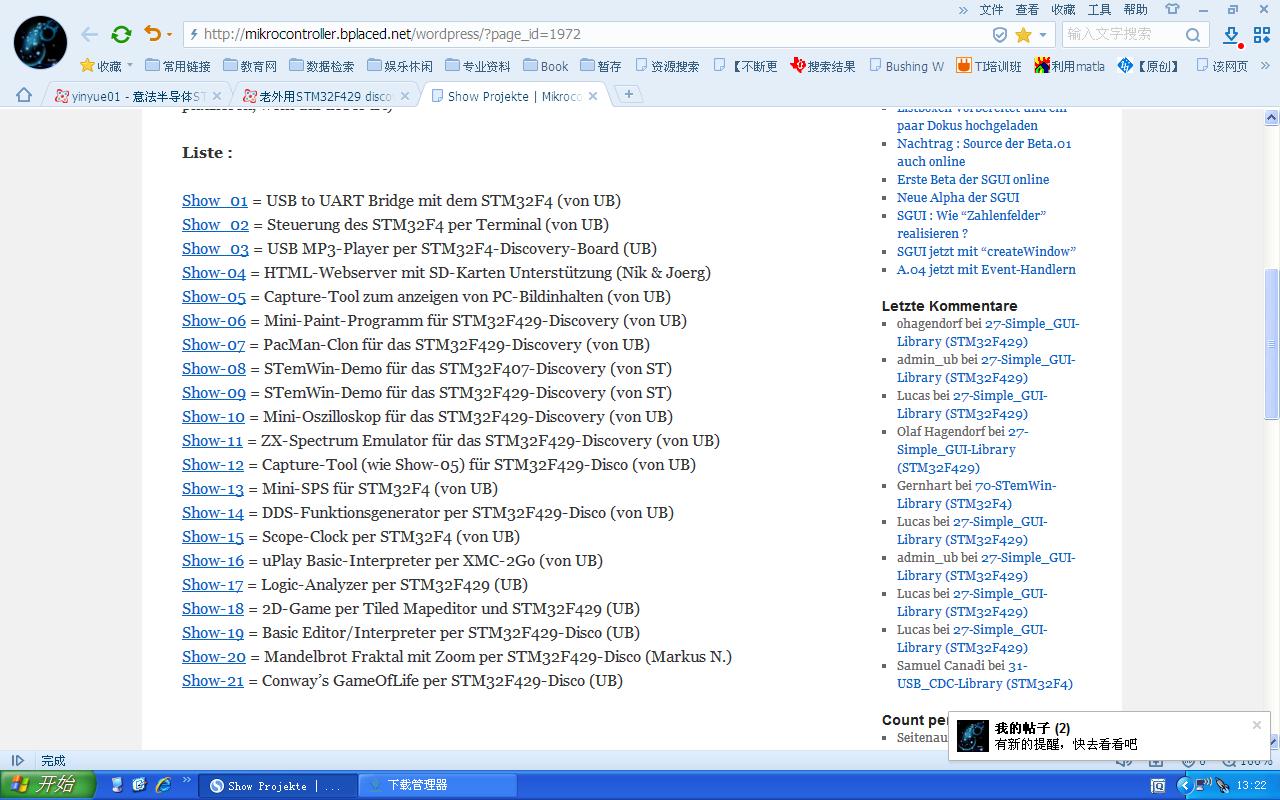
Task: Open the 暂存 bookmark folder
Action: click(x=600, y=66)
